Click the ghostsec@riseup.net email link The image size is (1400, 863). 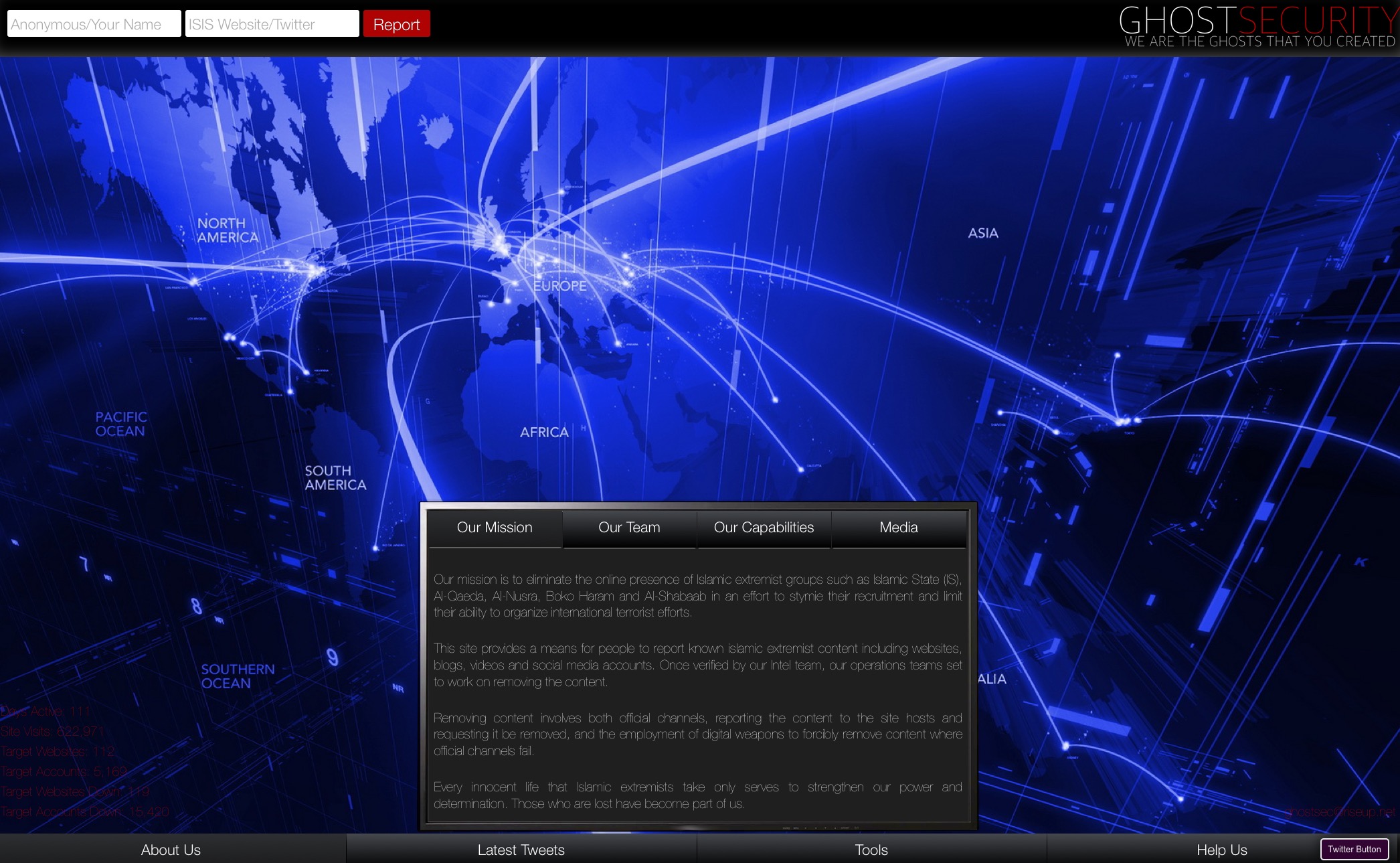point(1340,811)
